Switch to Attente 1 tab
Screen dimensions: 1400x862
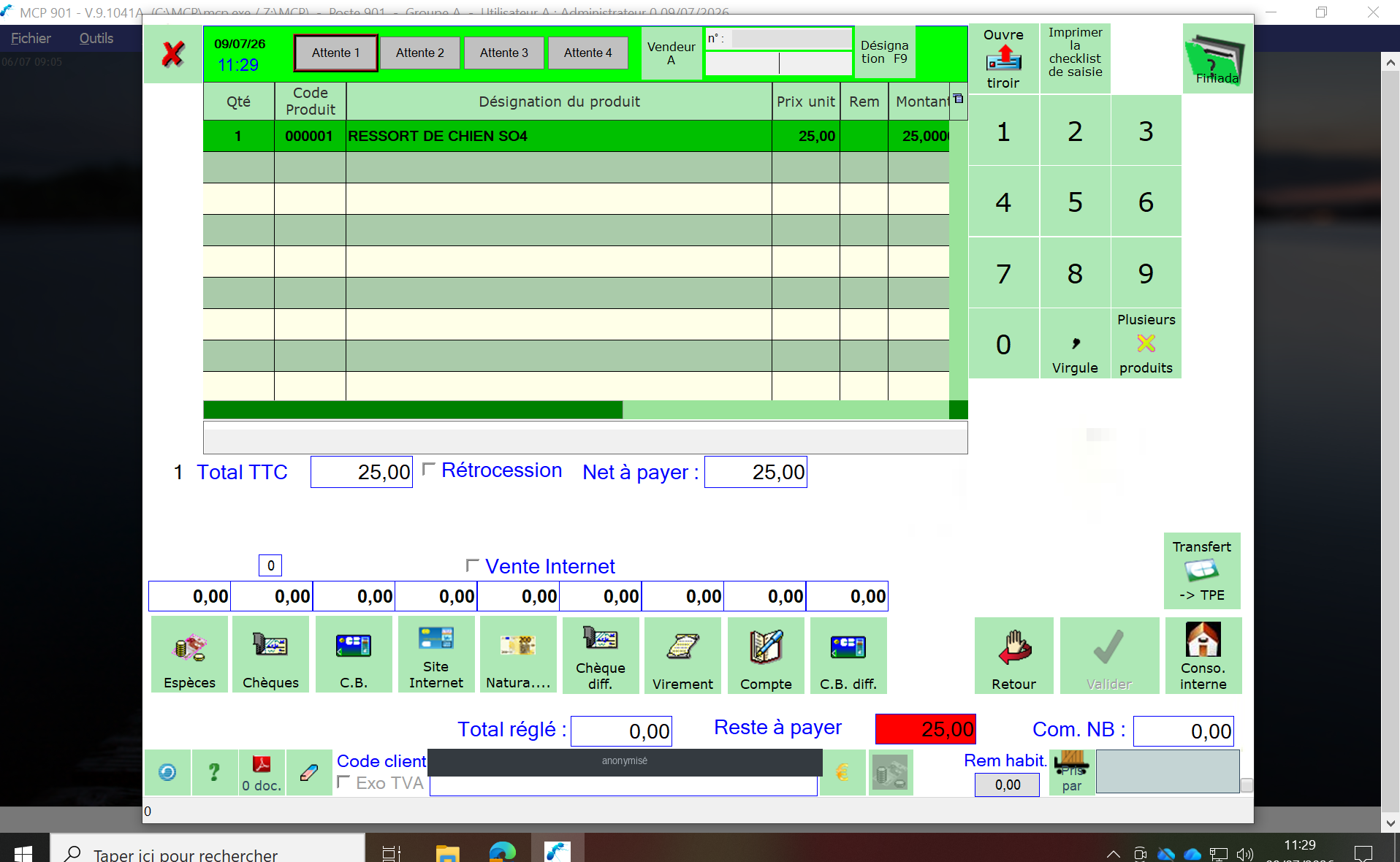click(x=336, y=53)
